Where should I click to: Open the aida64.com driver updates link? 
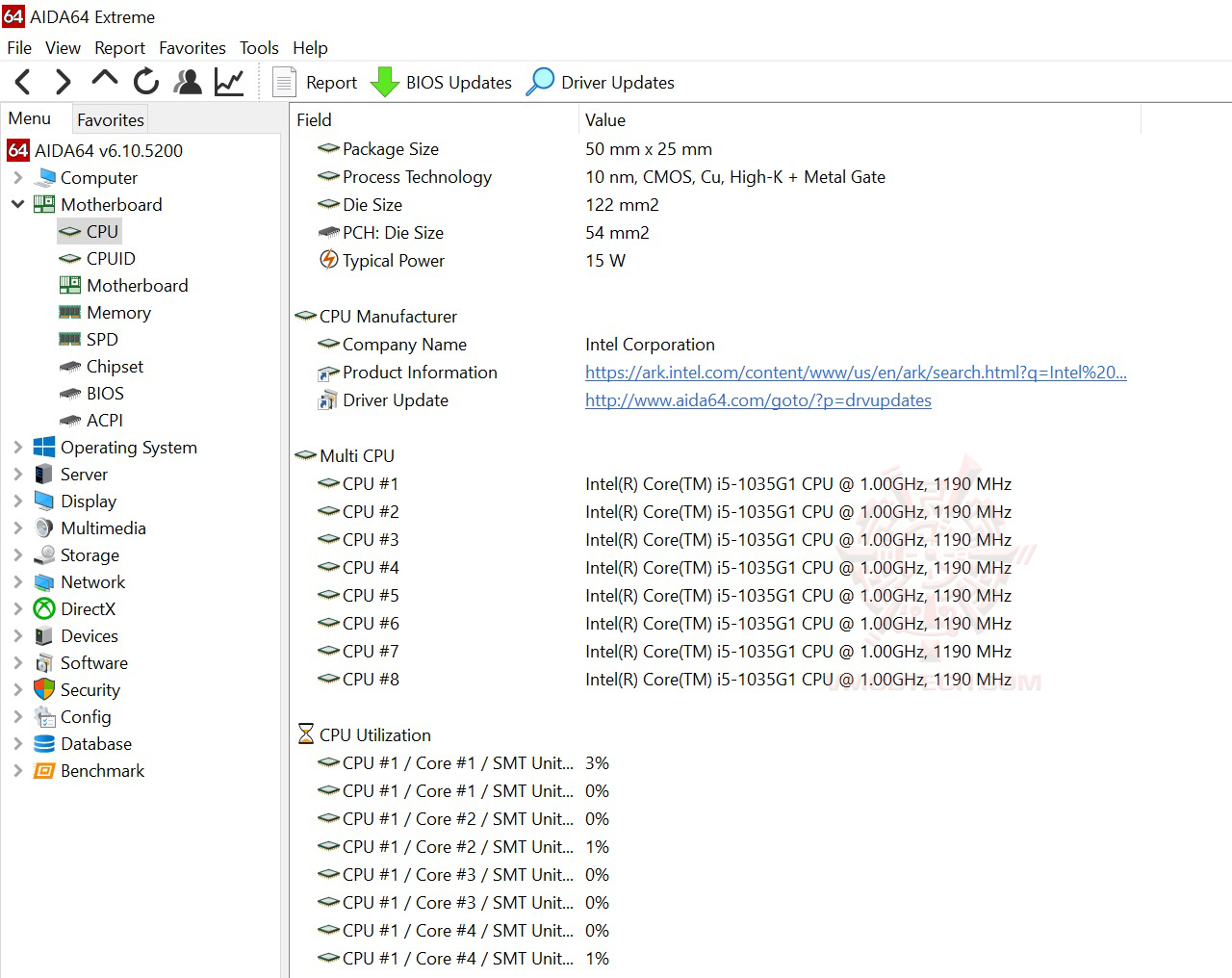(758, 400)
